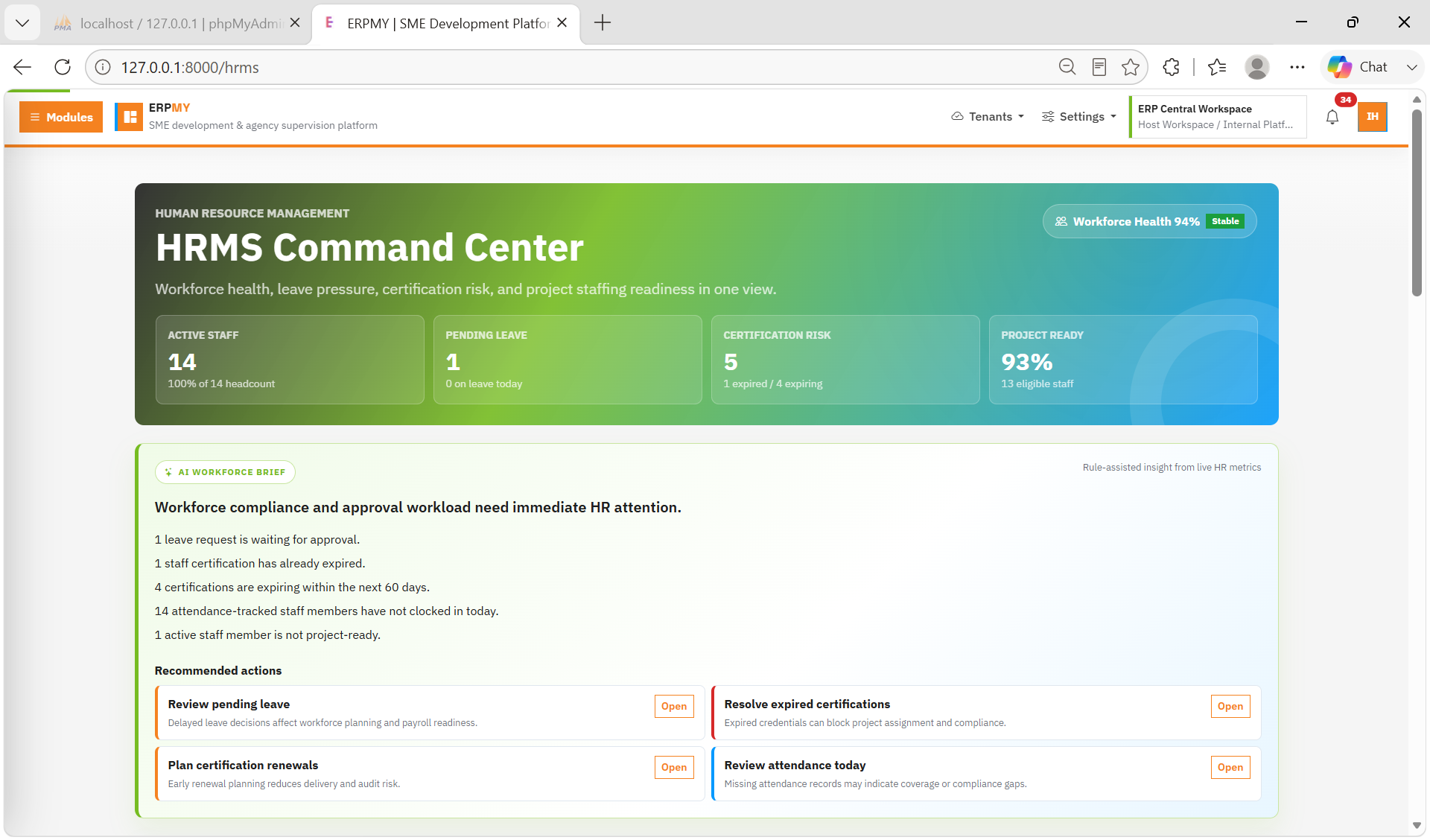Click the AI Workforce Brief tag

[225, 472]
